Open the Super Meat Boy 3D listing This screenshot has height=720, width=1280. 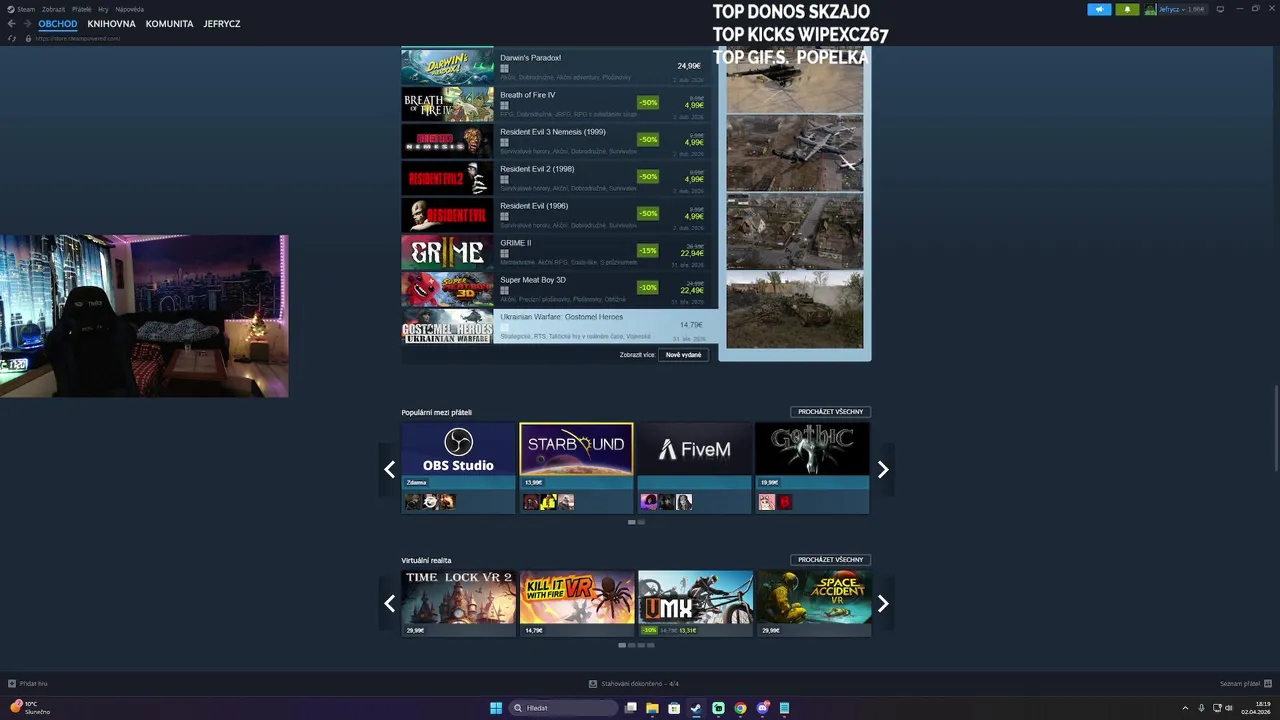[x=559, y=289]
